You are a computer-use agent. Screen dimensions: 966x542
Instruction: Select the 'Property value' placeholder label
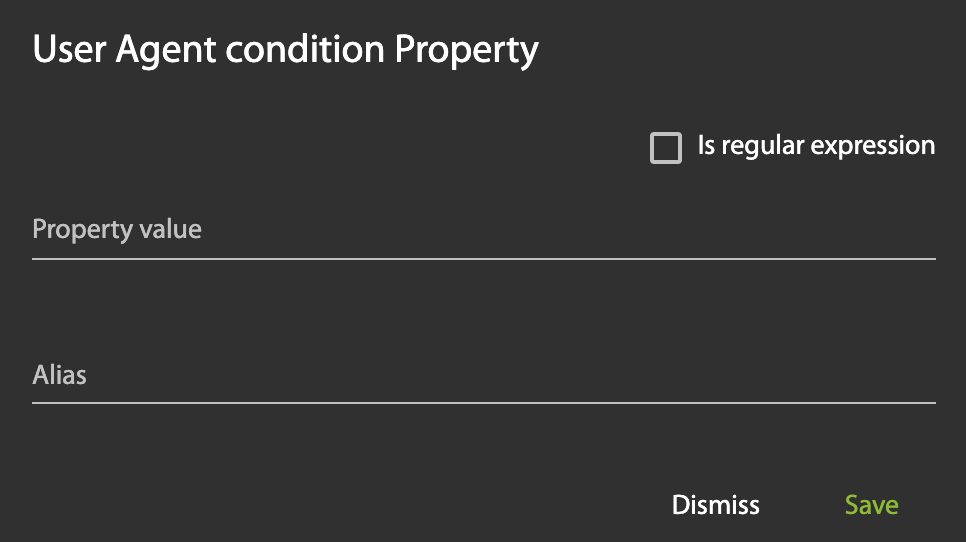point(117,230)
